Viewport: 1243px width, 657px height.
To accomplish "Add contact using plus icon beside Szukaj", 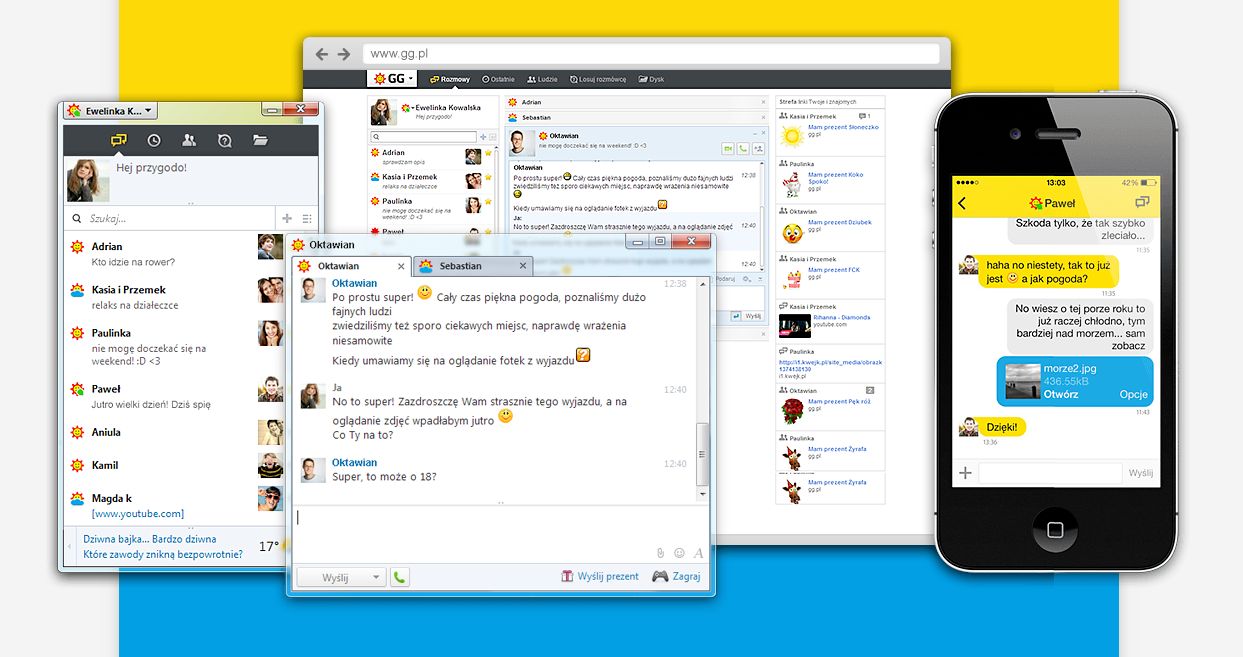I will tap(287, 218).
